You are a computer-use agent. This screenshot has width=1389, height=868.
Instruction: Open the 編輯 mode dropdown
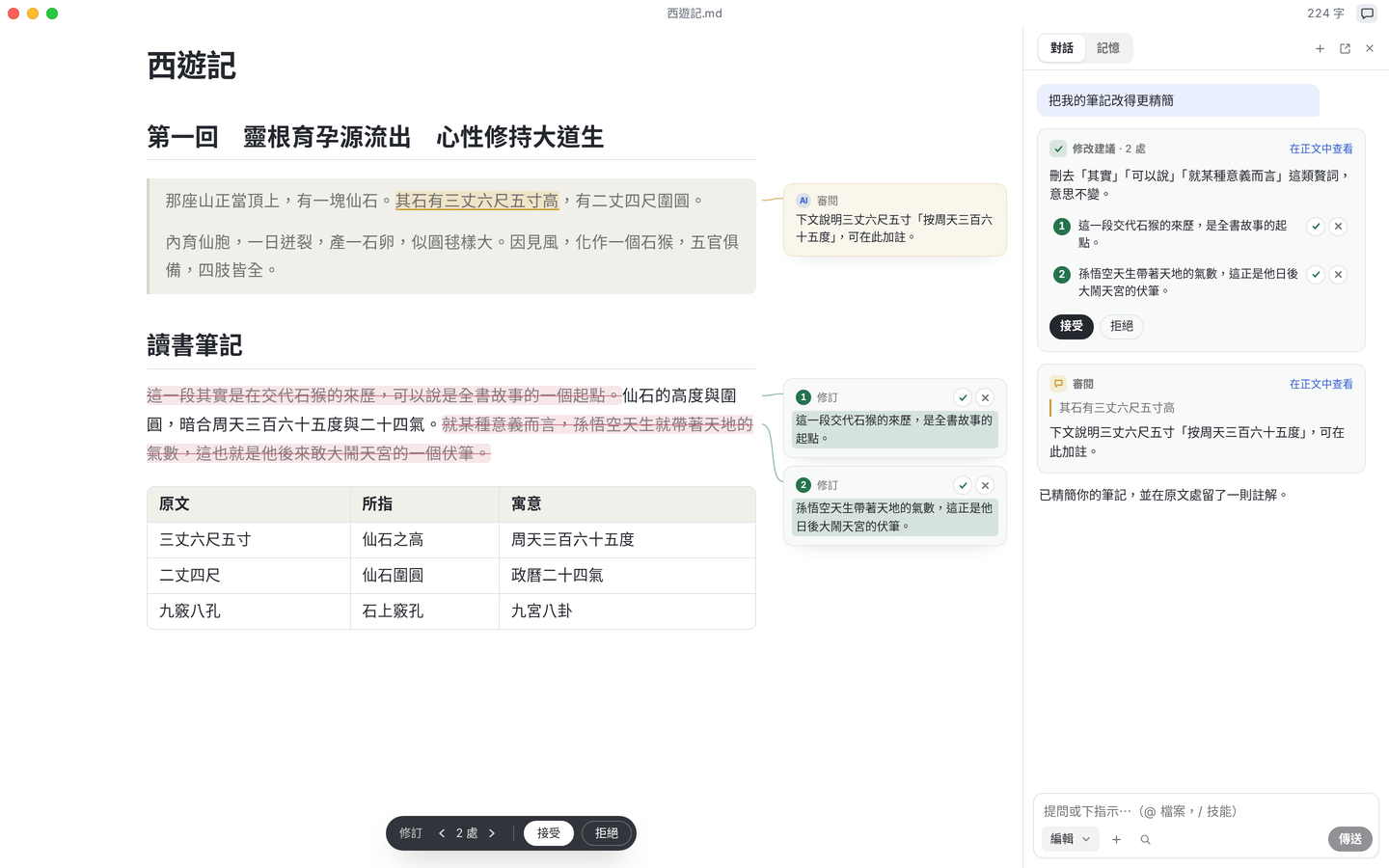coord(1070,839)
